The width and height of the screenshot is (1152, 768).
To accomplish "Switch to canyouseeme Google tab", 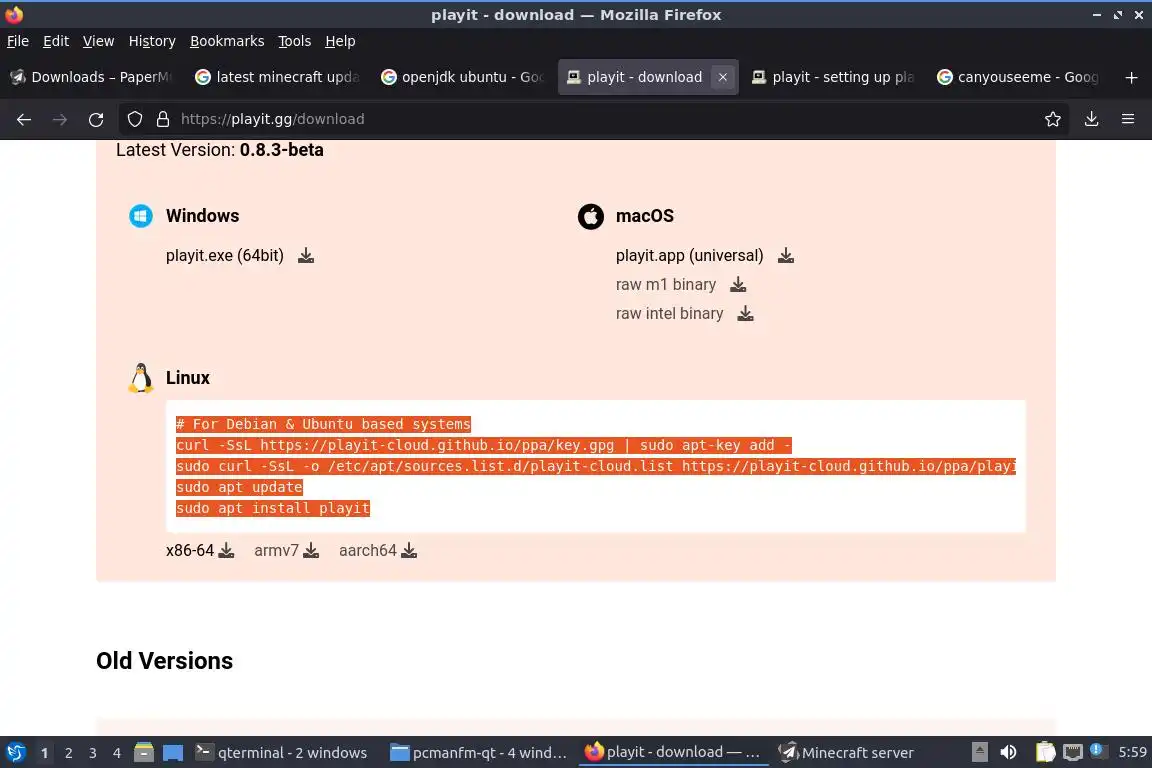I will tap(1018, 77).
